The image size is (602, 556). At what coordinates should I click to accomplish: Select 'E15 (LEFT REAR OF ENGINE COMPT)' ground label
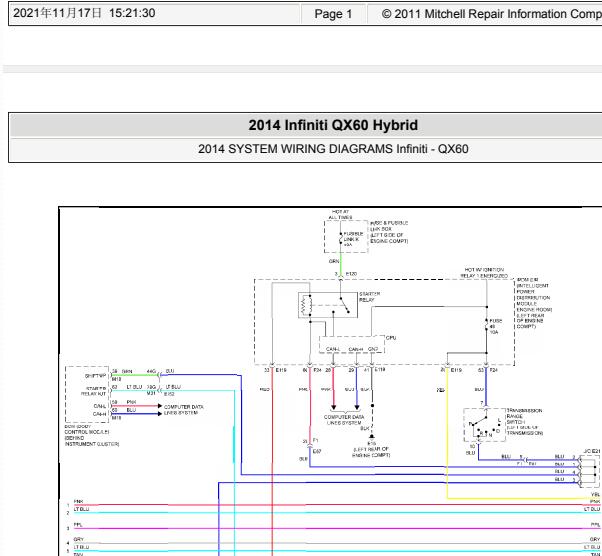(371, 449)
